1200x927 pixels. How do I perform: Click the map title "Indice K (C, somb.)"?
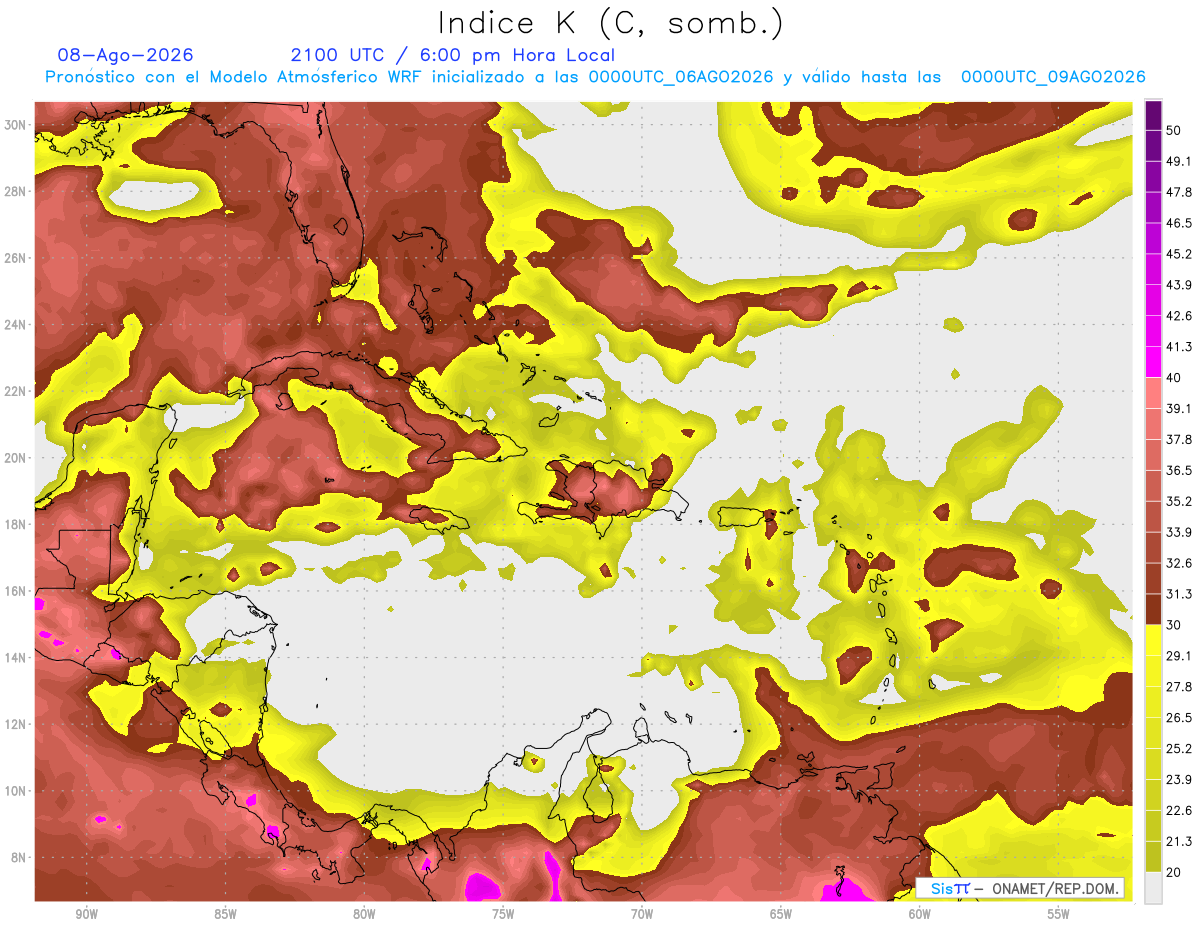coord(611,23)
